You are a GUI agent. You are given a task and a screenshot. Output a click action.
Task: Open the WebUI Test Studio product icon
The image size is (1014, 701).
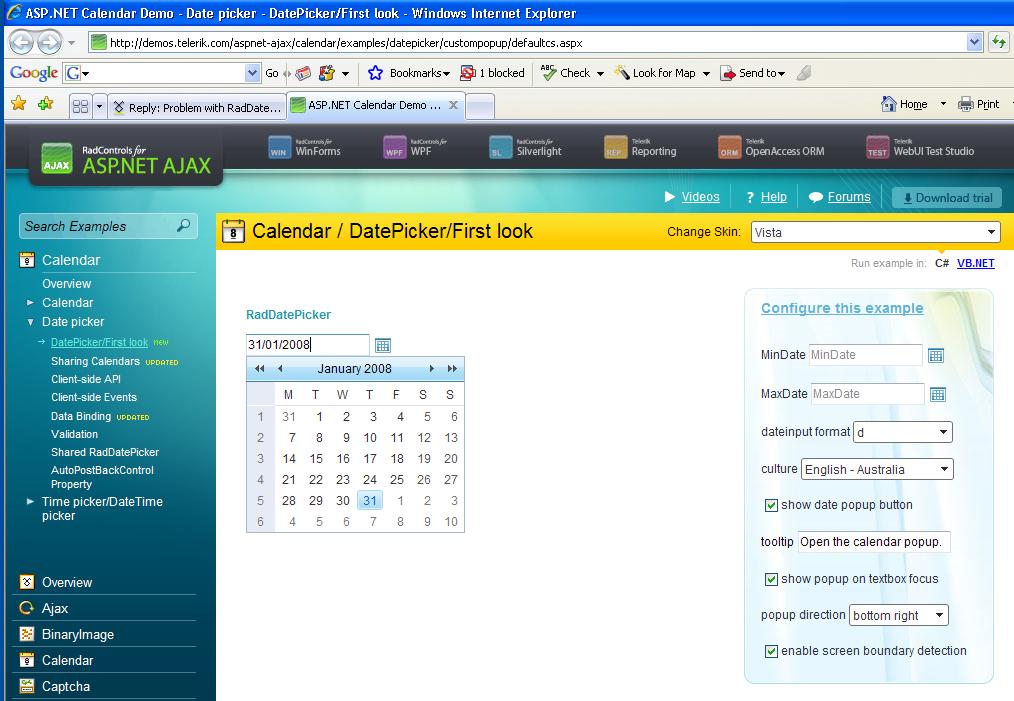pos(878,147)
